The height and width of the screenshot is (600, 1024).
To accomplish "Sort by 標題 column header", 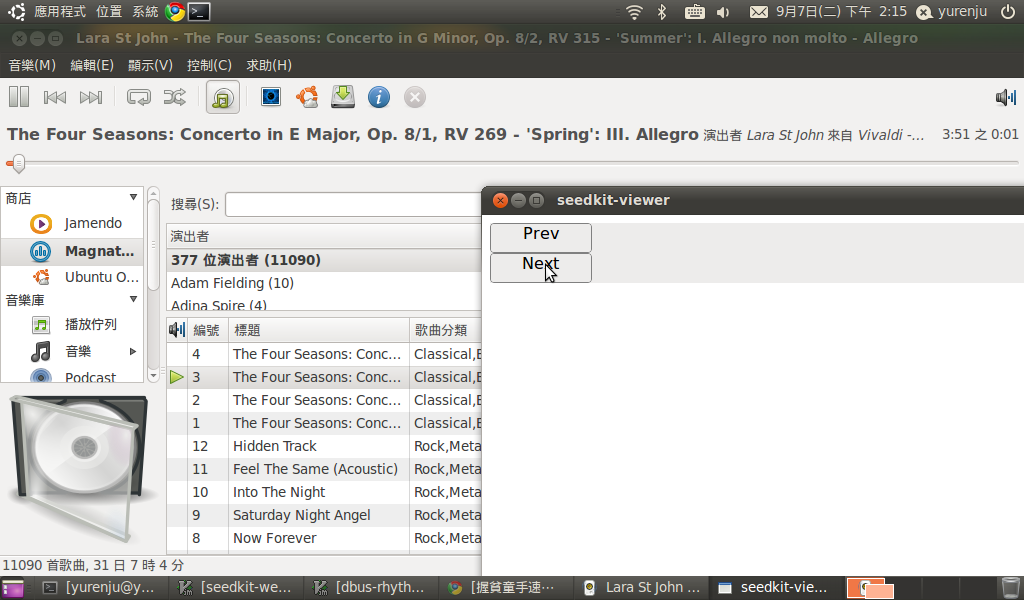I will click(319, 330).
